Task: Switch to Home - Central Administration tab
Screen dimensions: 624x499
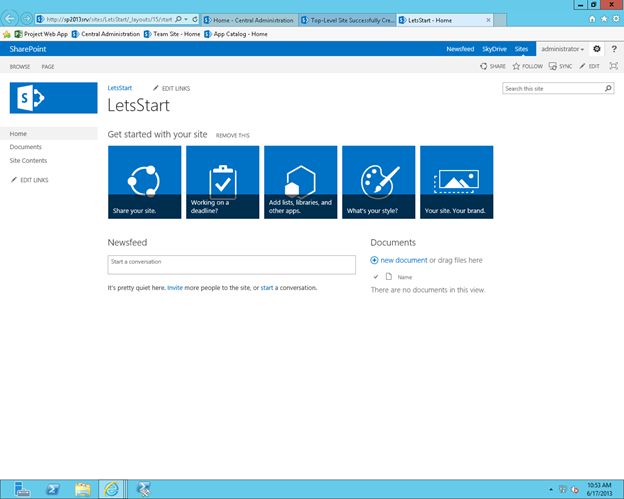Action: point(250,20)
